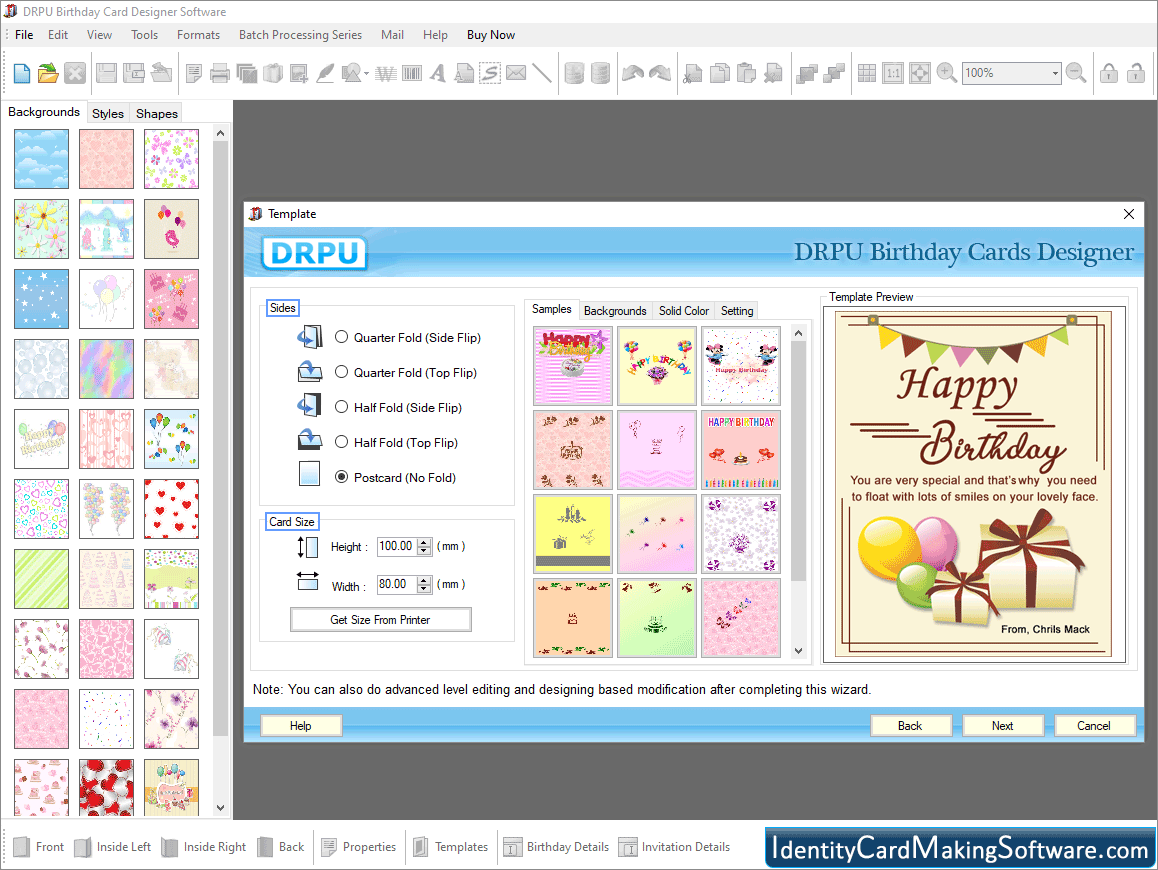Click the Lock padlock icon

point(1109,73)
